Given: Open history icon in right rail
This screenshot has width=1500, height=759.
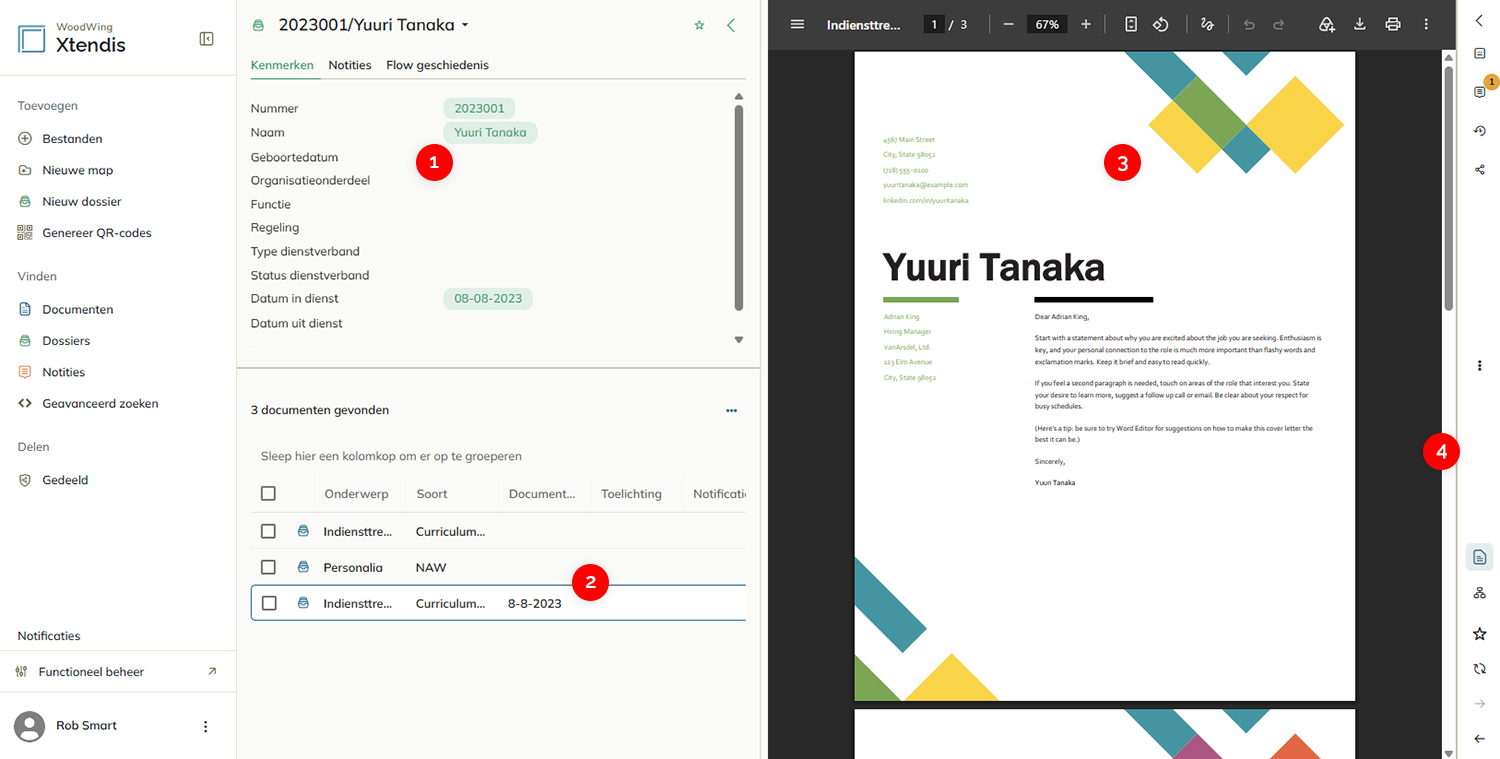Looking at the screenshot, I should [x=1480, y=131].
